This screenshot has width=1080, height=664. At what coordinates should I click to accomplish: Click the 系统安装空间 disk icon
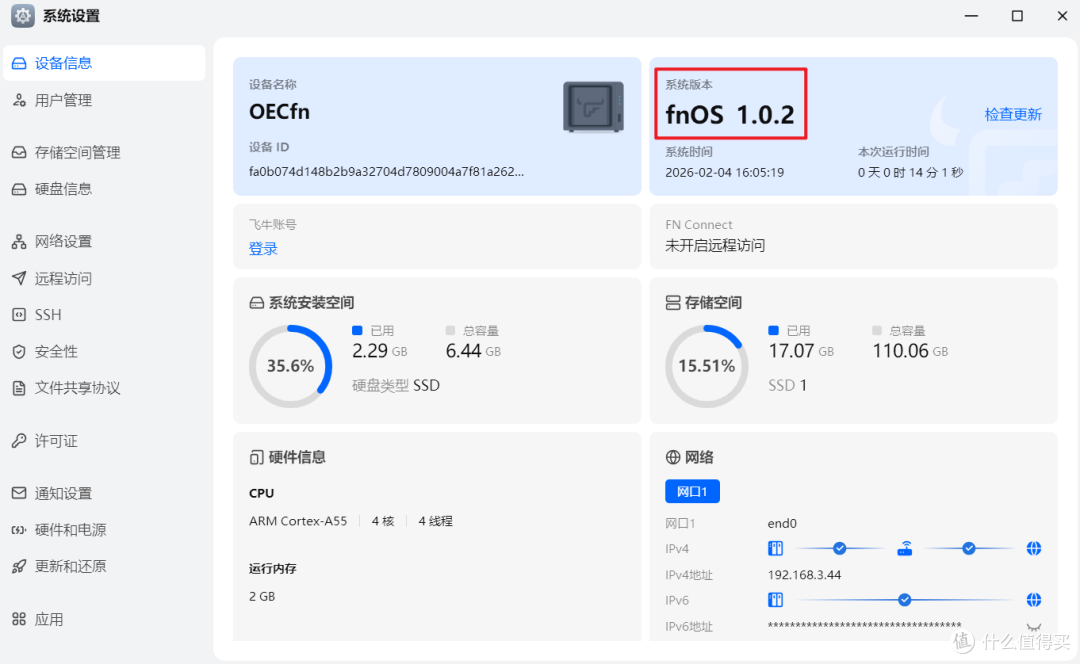click(x=256, y=303)
